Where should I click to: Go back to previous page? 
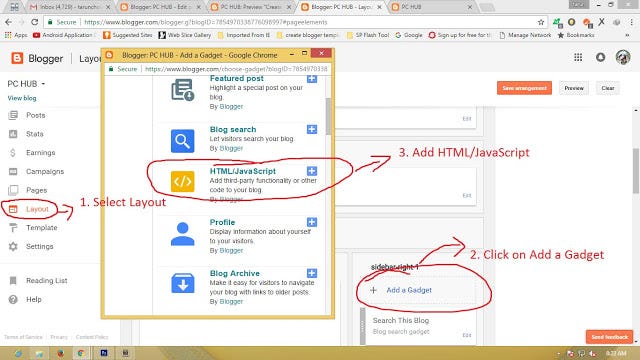click(x=9, y=22)
